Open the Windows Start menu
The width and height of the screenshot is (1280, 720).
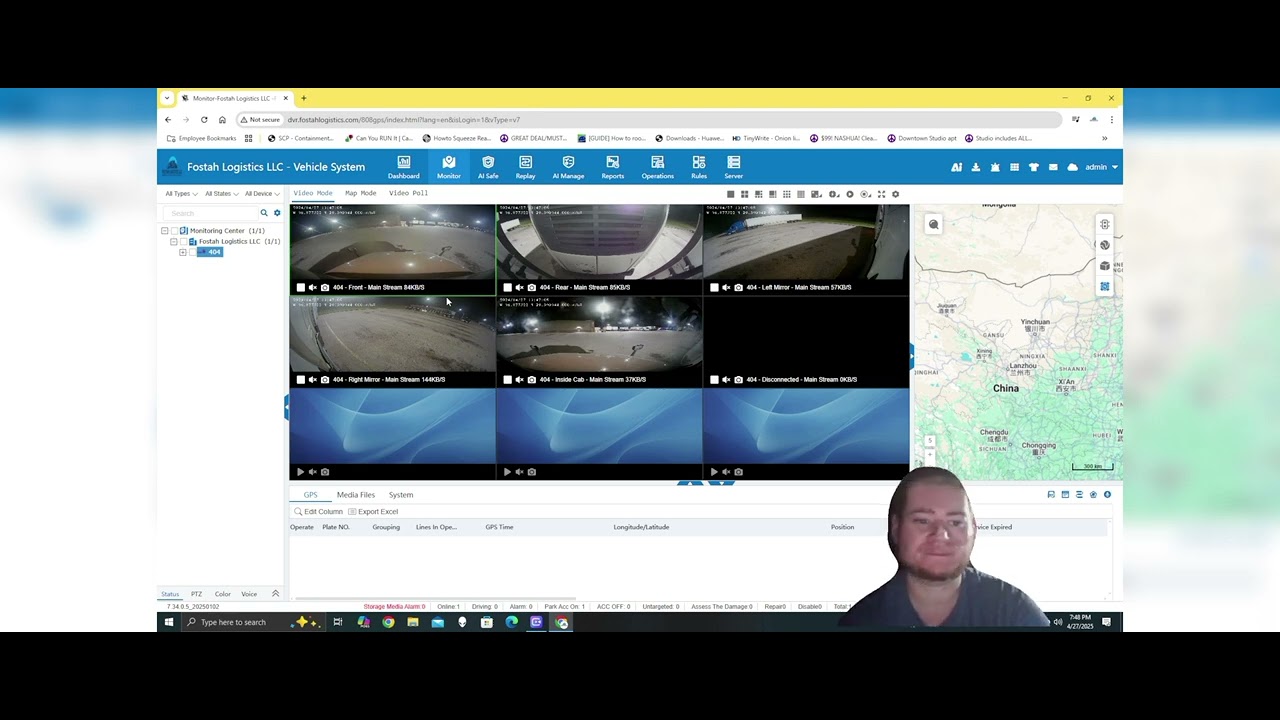[169, 622]
